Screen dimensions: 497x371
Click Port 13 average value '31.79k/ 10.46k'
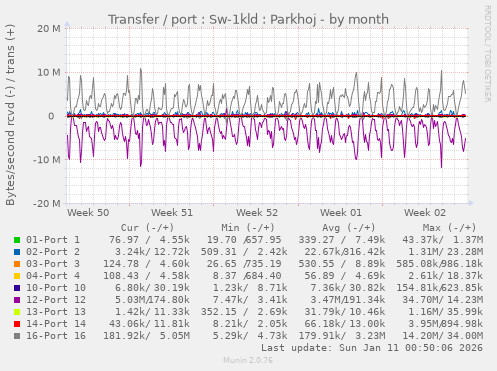[345, 312]
